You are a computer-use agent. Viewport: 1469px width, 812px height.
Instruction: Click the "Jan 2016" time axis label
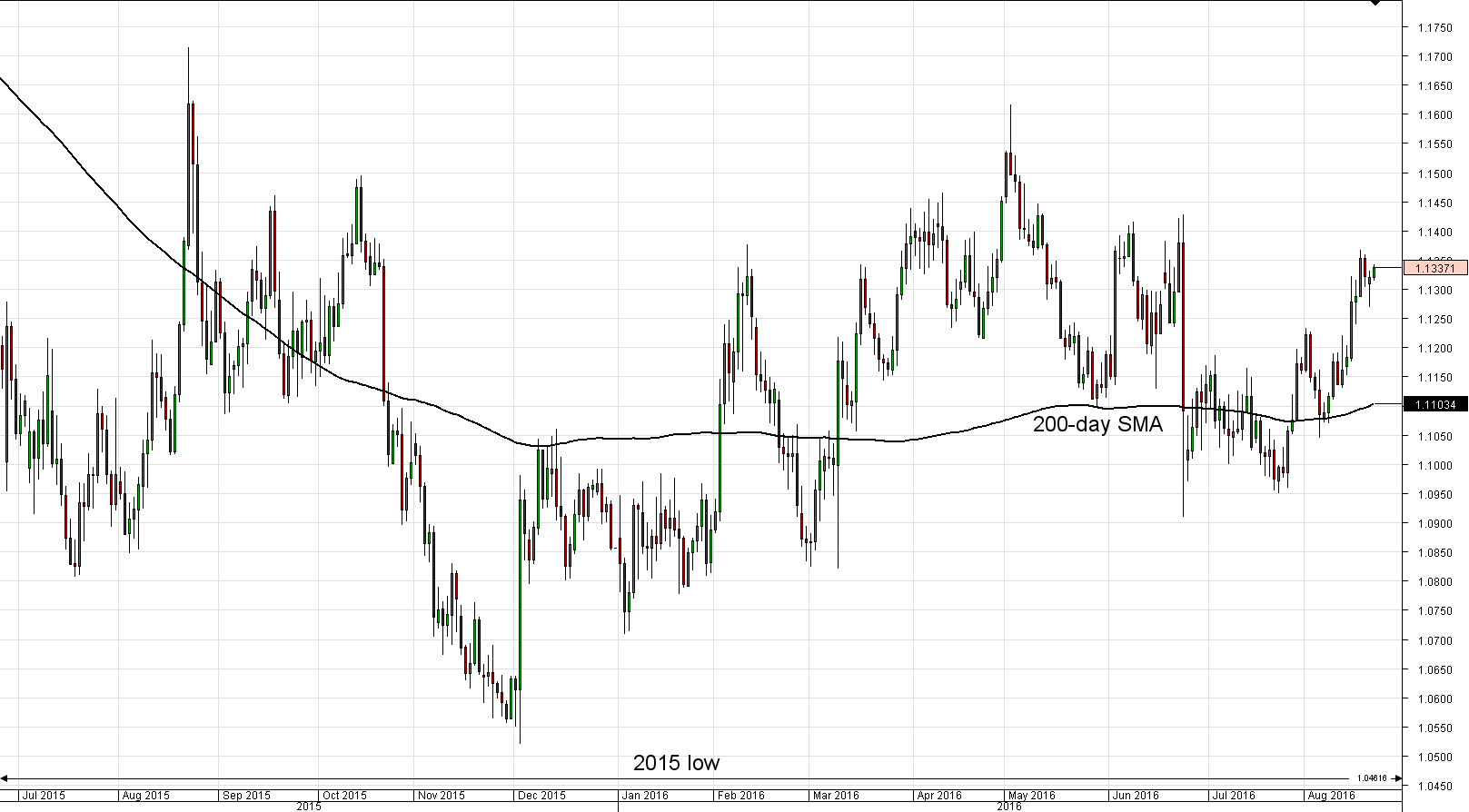(x=645, y=796)
